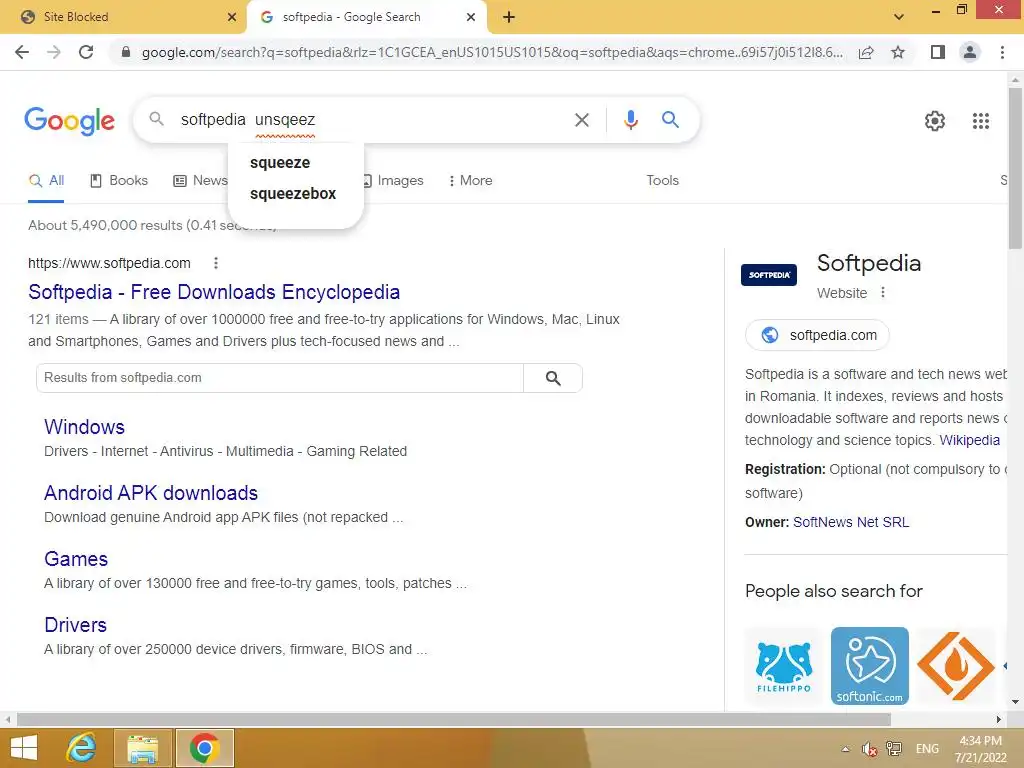Image resolution: width=1024 pixels, height=768 pixels.
Task: Click the softpedia.com website chip
Action: [x=818, y=335]
